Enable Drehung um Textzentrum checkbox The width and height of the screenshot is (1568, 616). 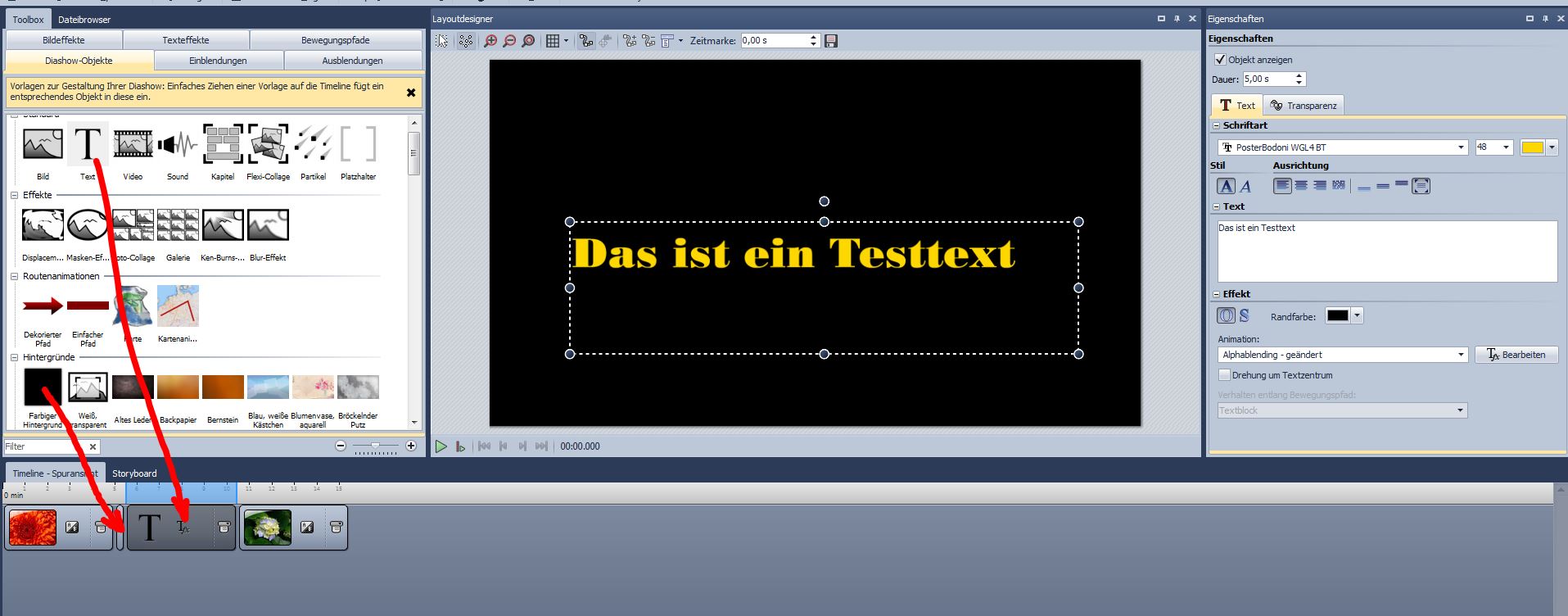[1225, 375]
